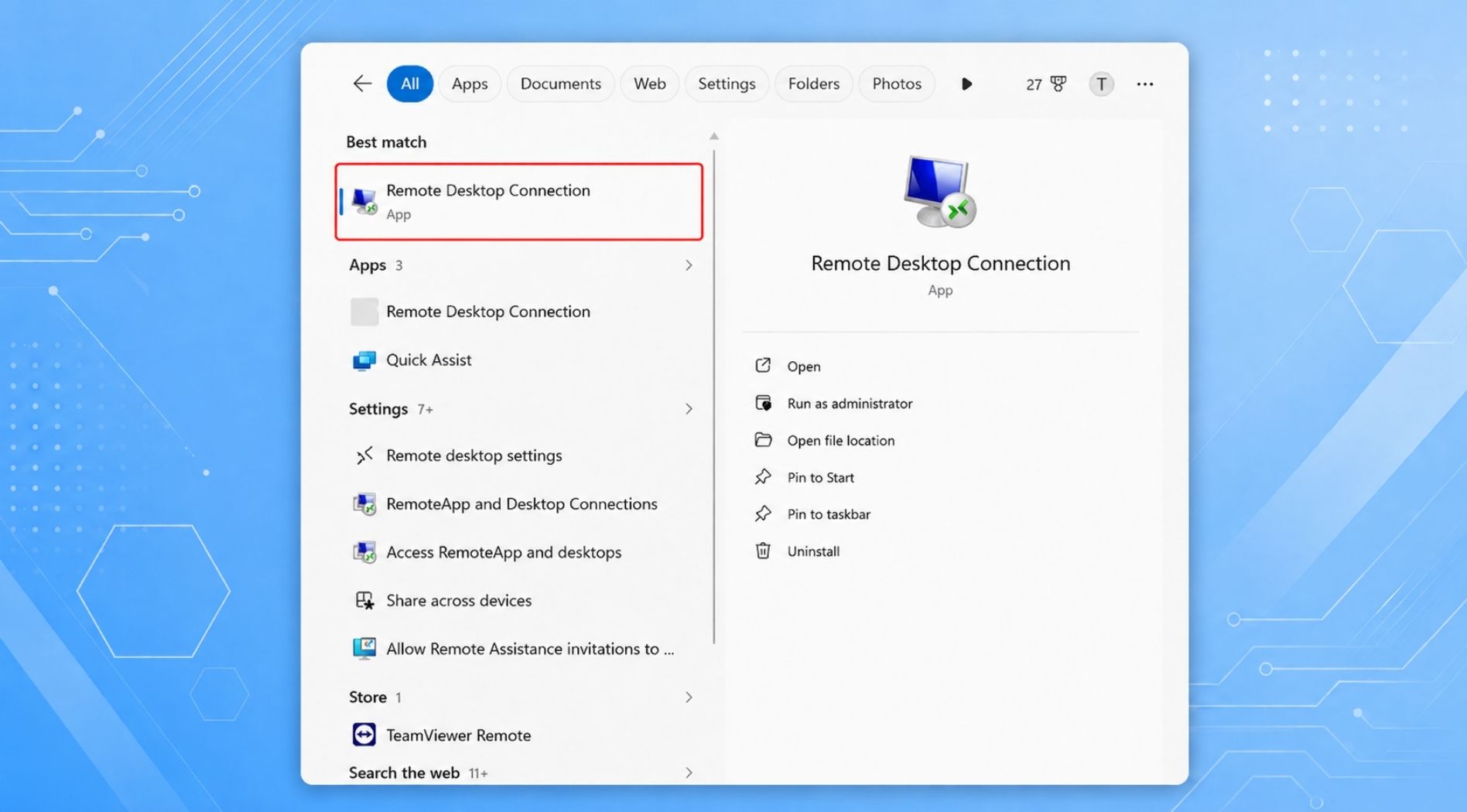Click the blank icon beside Remote Desktop Connection under Apps
1467x812 pixels.
(364, 312)
